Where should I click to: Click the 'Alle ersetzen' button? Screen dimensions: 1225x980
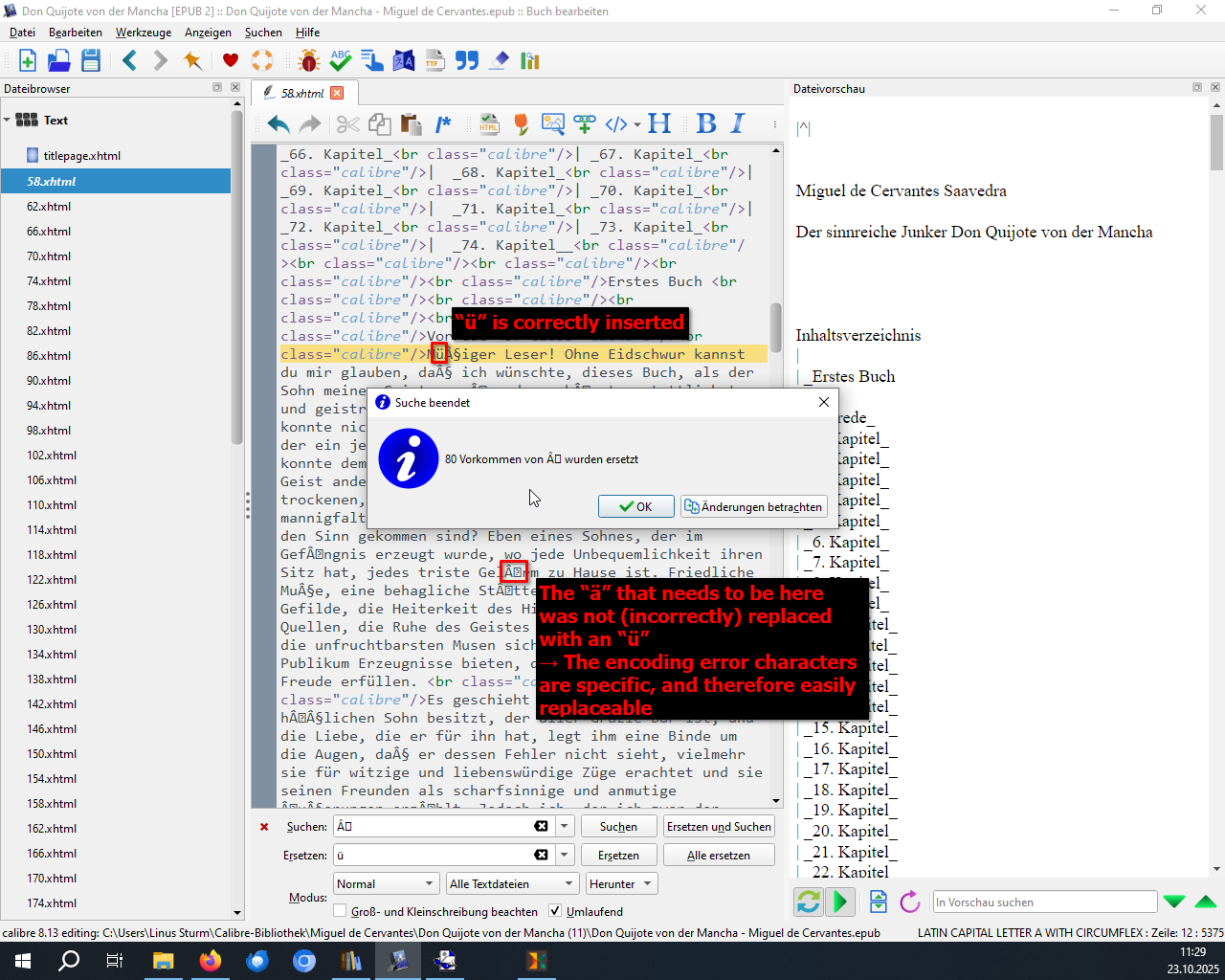coord(719,856)
